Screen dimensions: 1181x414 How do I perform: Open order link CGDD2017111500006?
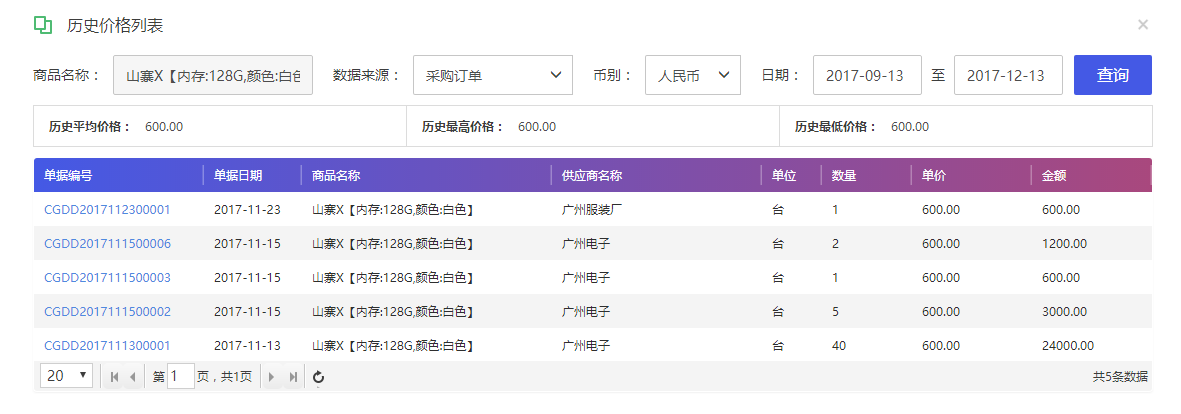108,244
